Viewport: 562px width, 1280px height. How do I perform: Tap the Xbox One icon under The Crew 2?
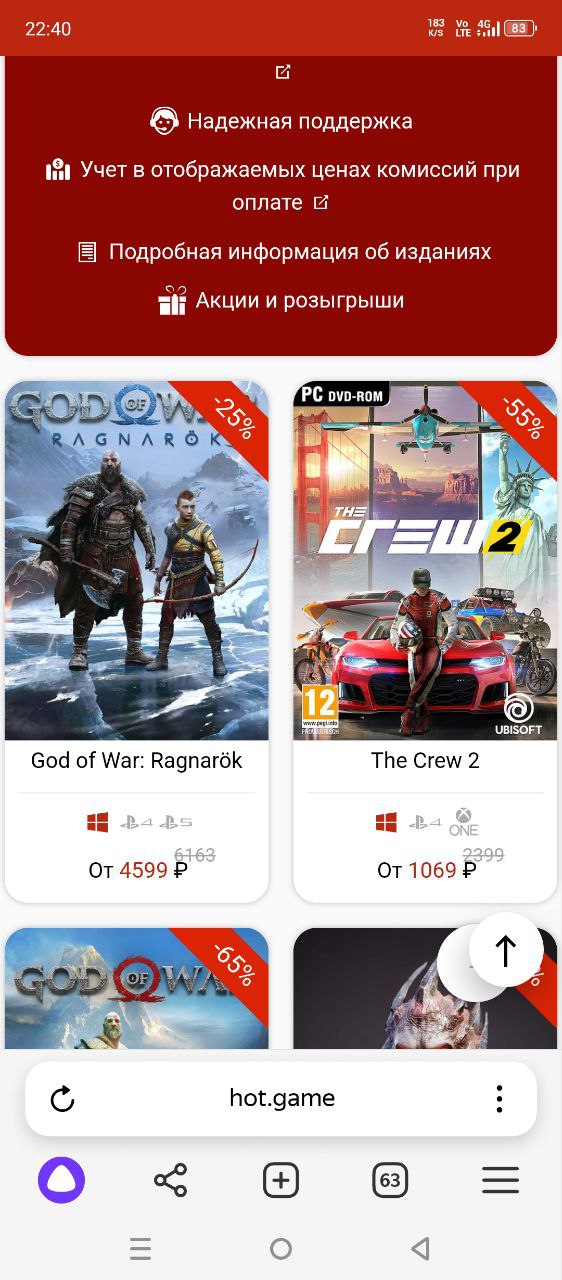(x=464, y=822)
